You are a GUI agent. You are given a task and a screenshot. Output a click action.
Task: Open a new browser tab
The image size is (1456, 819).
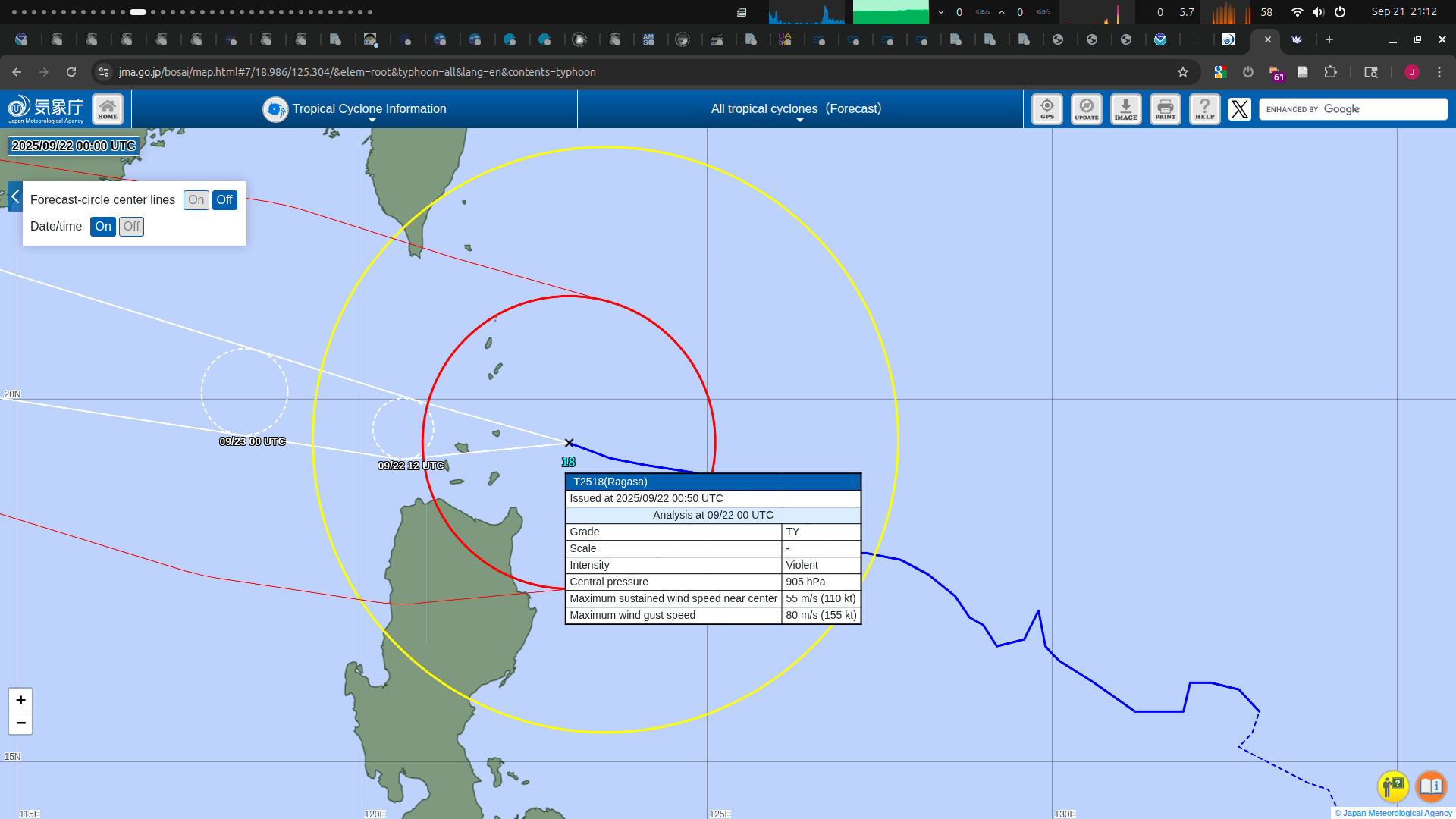click(x=1329, y=39)
